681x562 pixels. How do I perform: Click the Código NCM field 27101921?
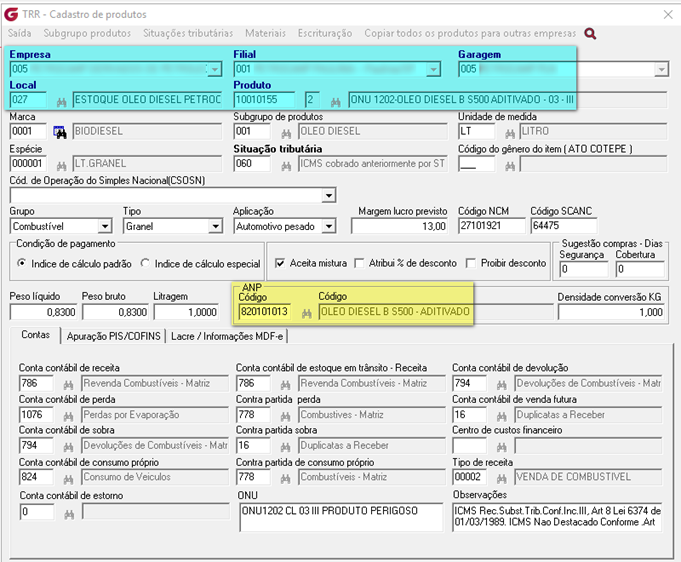tap(492, 226)
